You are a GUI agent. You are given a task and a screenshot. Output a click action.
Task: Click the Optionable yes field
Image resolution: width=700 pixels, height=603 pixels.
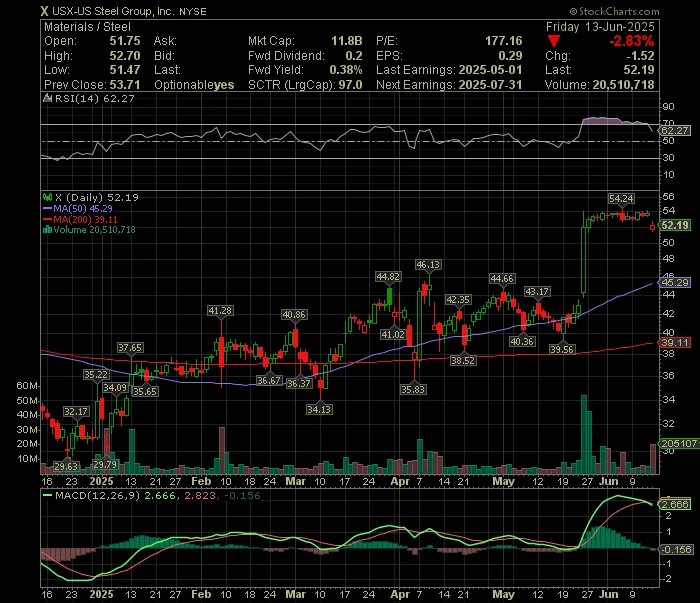(194, 85)
